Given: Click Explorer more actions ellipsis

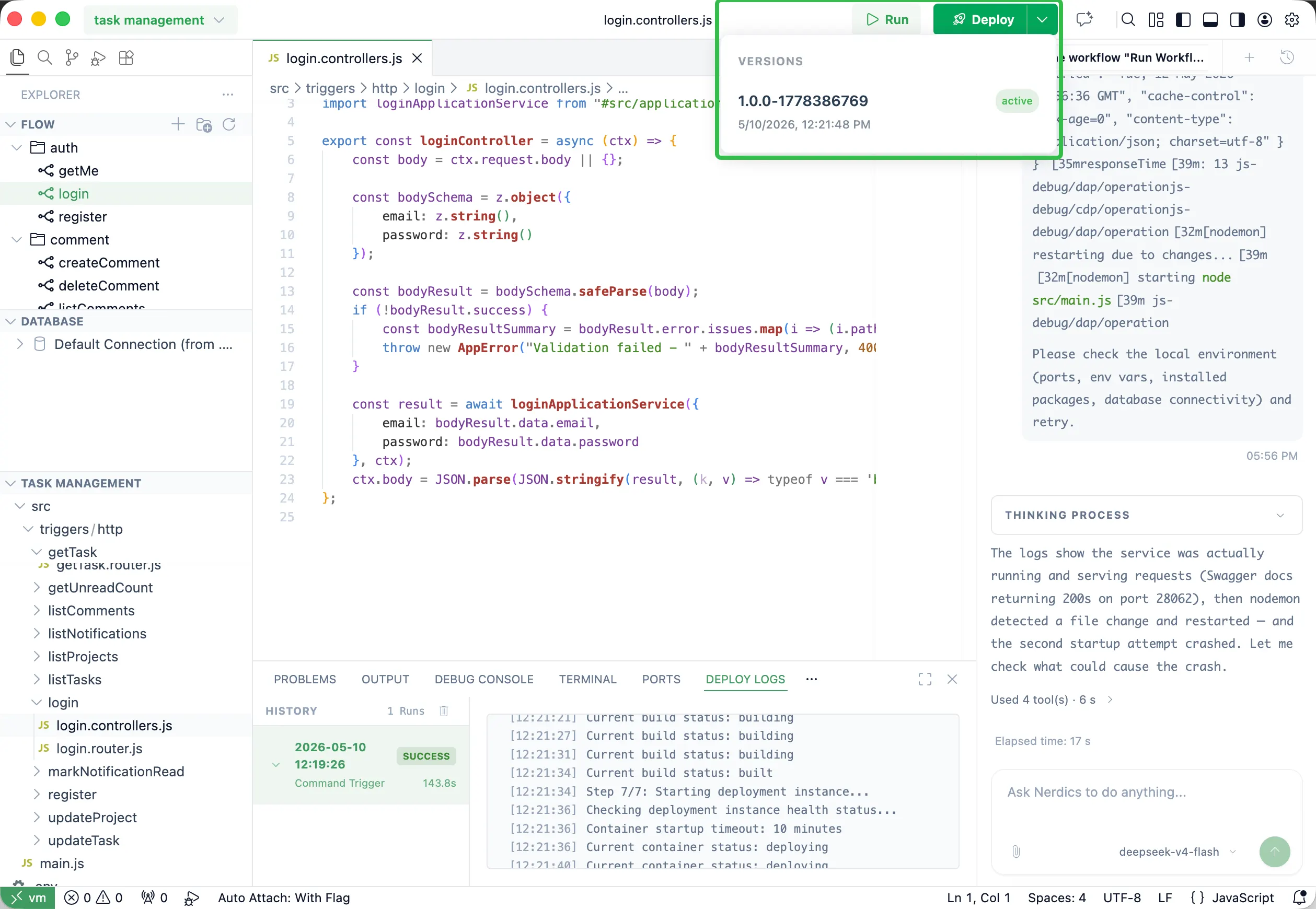Looking at the screenshot, I should 228,95.
